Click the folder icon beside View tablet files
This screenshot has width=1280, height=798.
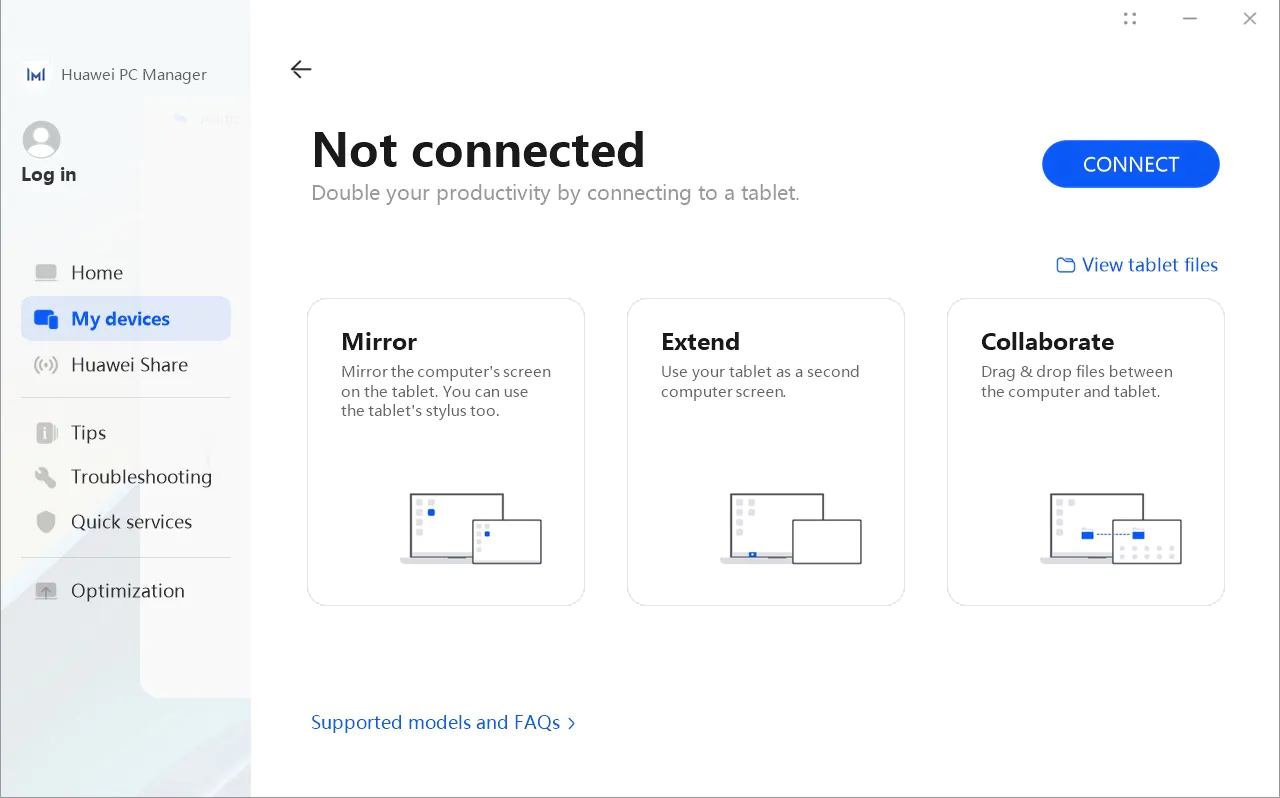coord(1066,265)
